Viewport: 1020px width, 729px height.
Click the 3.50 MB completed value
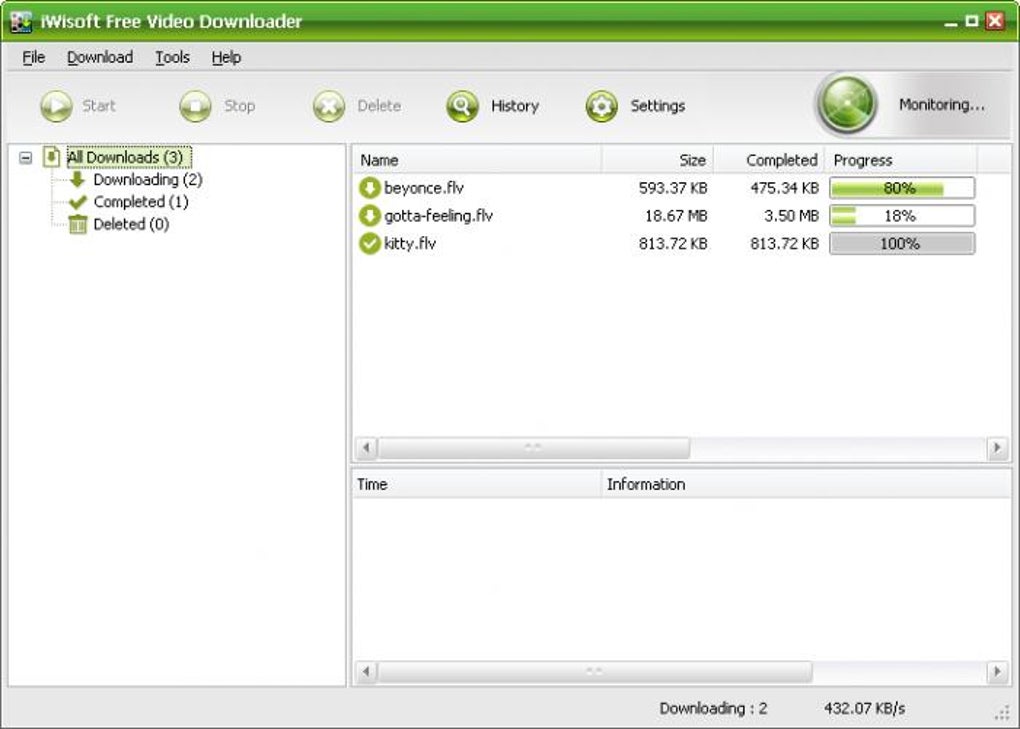[x=791, y=216]
